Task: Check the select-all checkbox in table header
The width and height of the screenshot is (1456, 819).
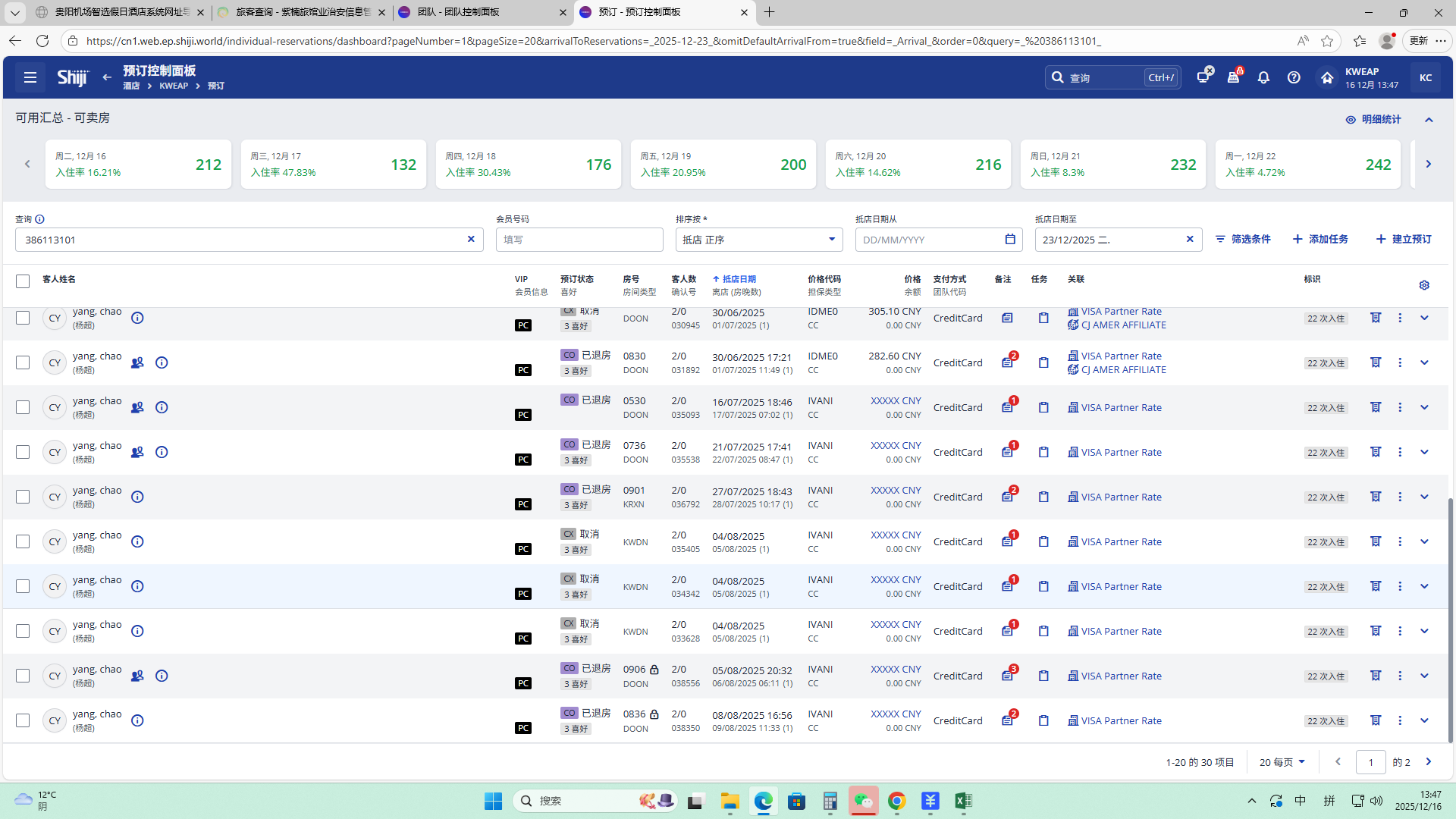Action: (23, 281)
